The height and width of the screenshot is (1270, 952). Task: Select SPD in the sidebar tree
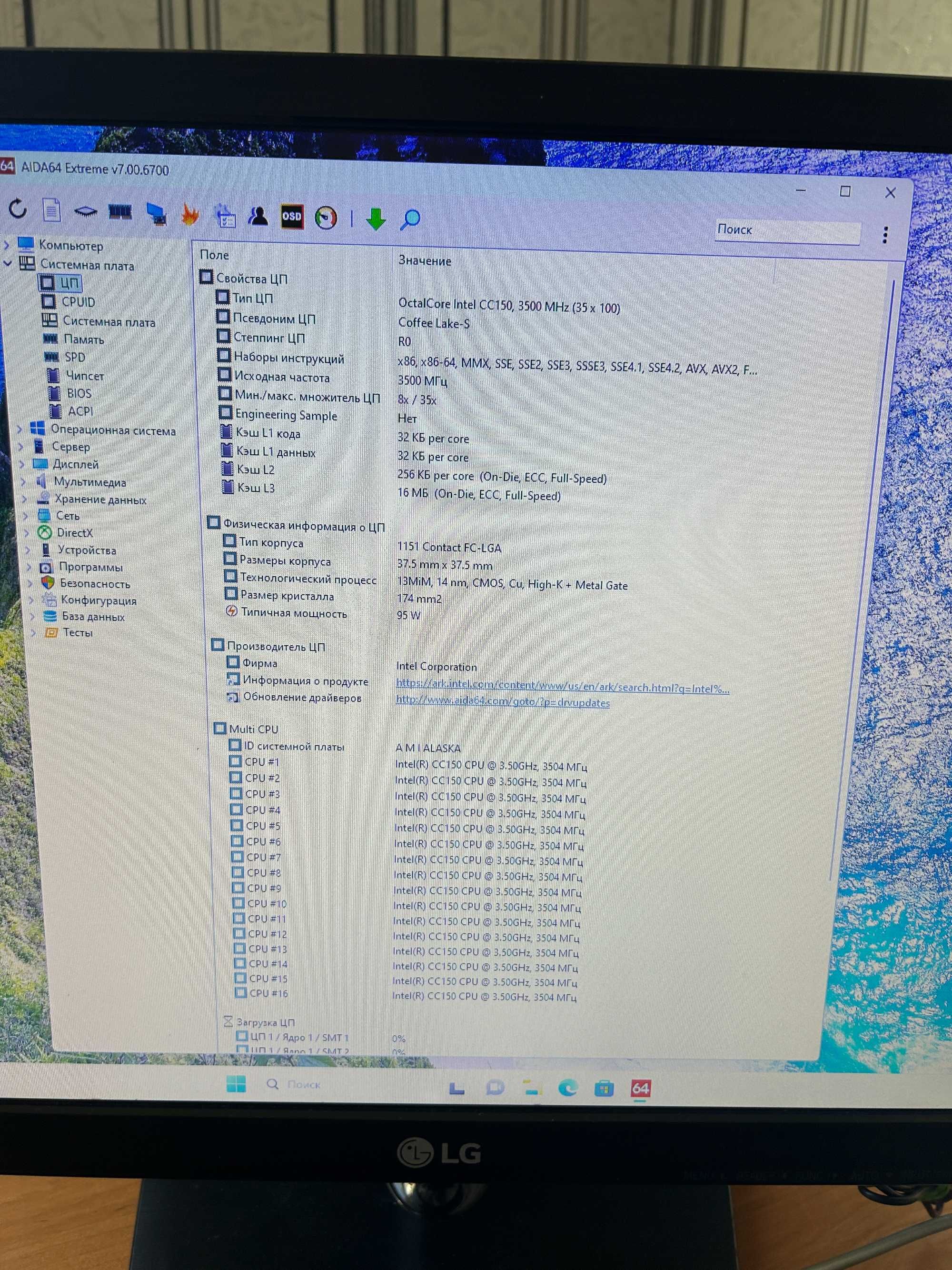click(64, 357)
